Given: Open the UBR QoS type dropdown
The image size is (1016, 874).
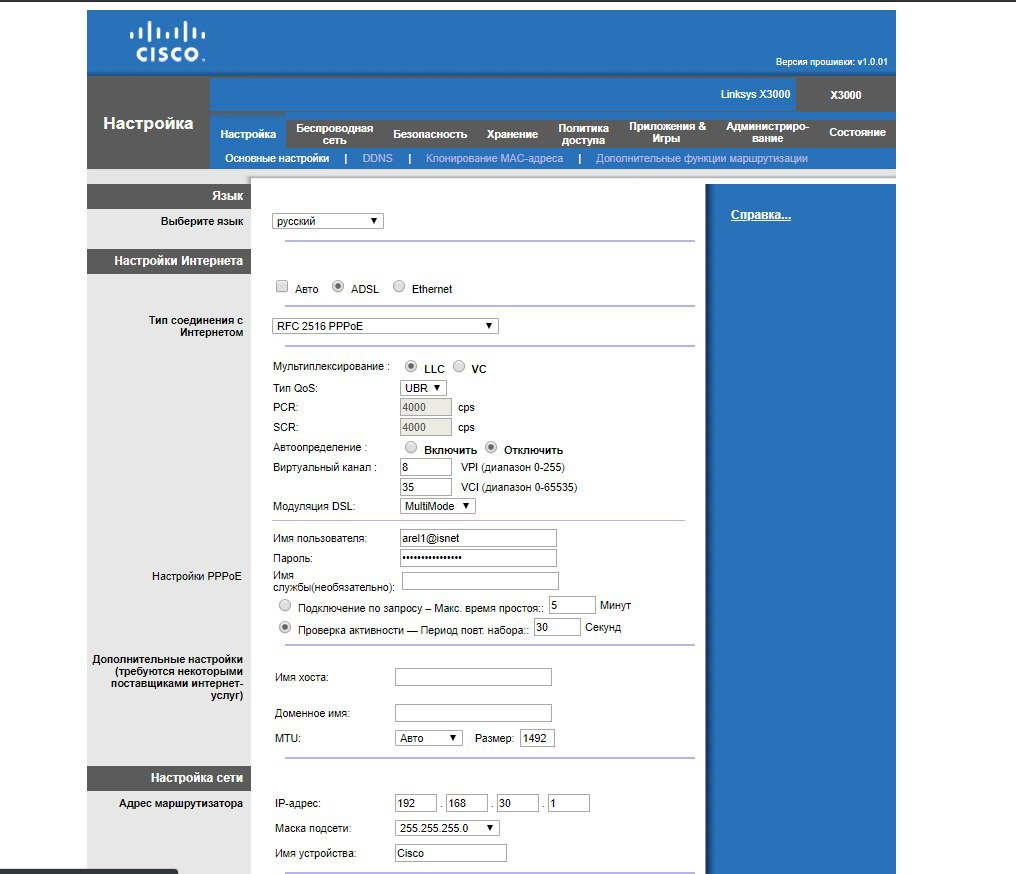Looking at the screenshot, I should 423,388.
